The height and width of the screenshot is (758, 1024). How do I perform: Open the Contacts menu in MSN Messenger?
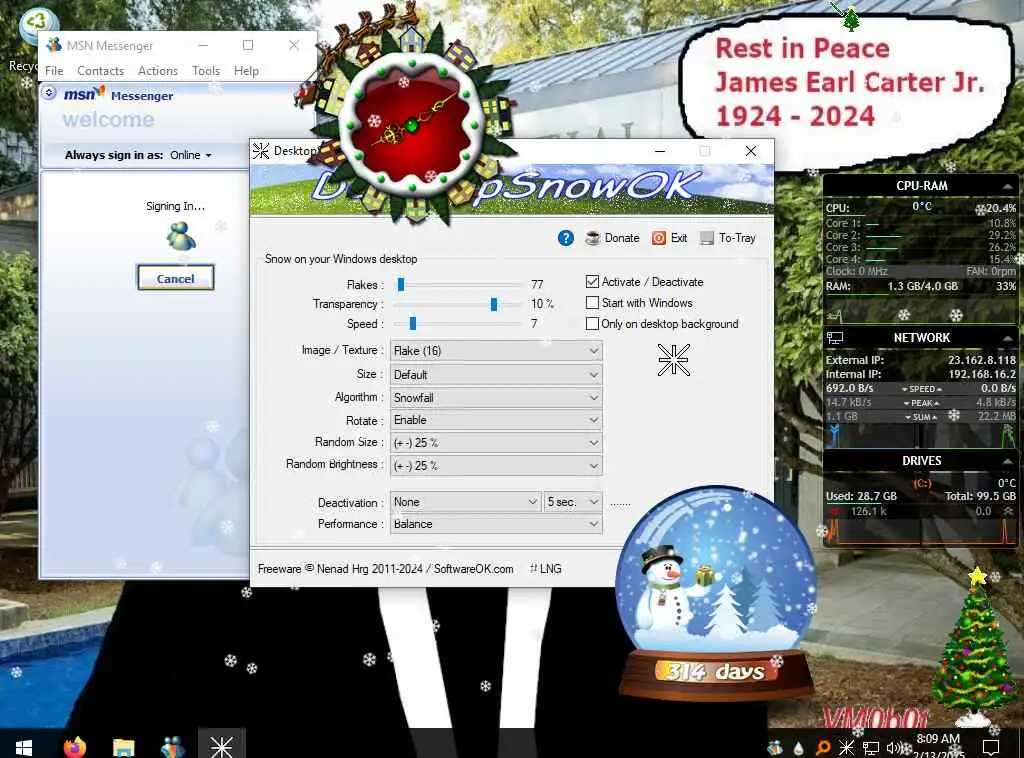(x=101, y=71)
